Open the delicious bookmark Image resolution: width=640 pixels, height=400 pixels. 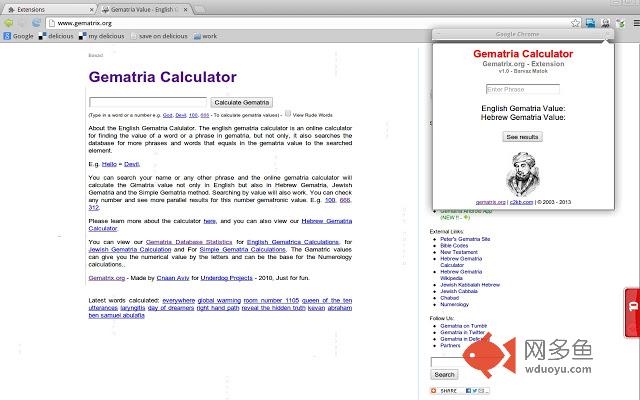pyautogui.click(x=56, y=36)
